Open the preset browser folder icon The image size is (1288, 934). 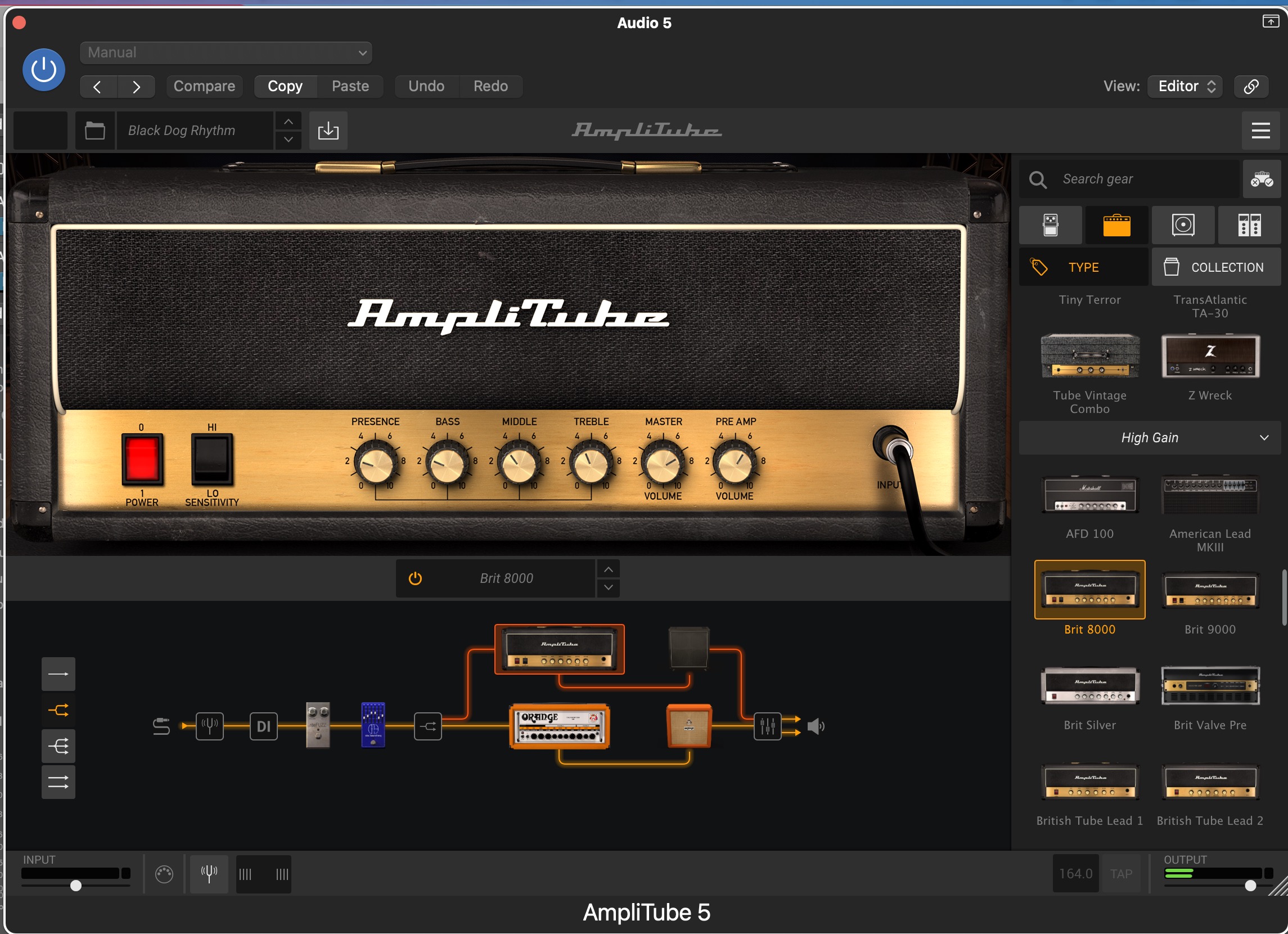[95, 131]
